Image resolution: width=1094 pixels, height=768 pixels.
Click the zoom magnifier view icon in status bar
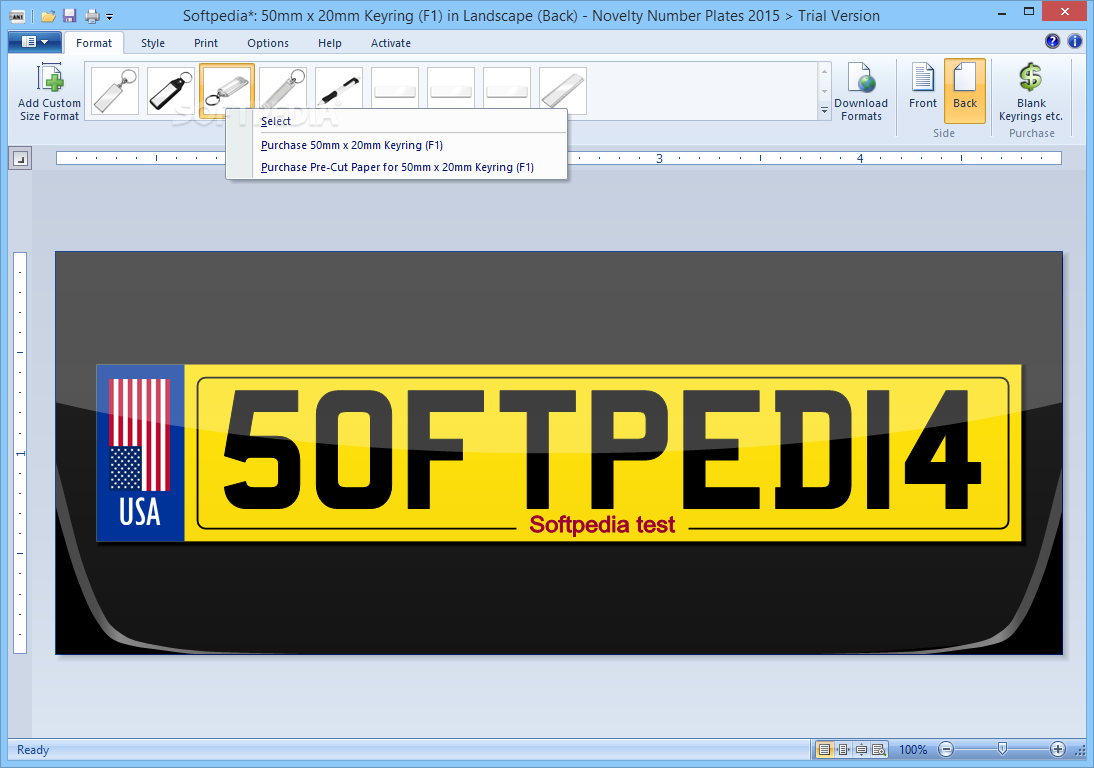coord(879,750)
